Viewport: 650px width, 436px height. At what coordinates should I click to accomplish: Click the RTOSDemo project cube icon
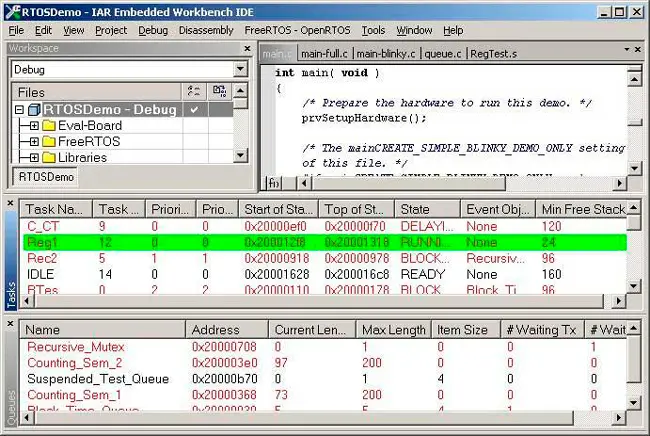click(35, 109)
